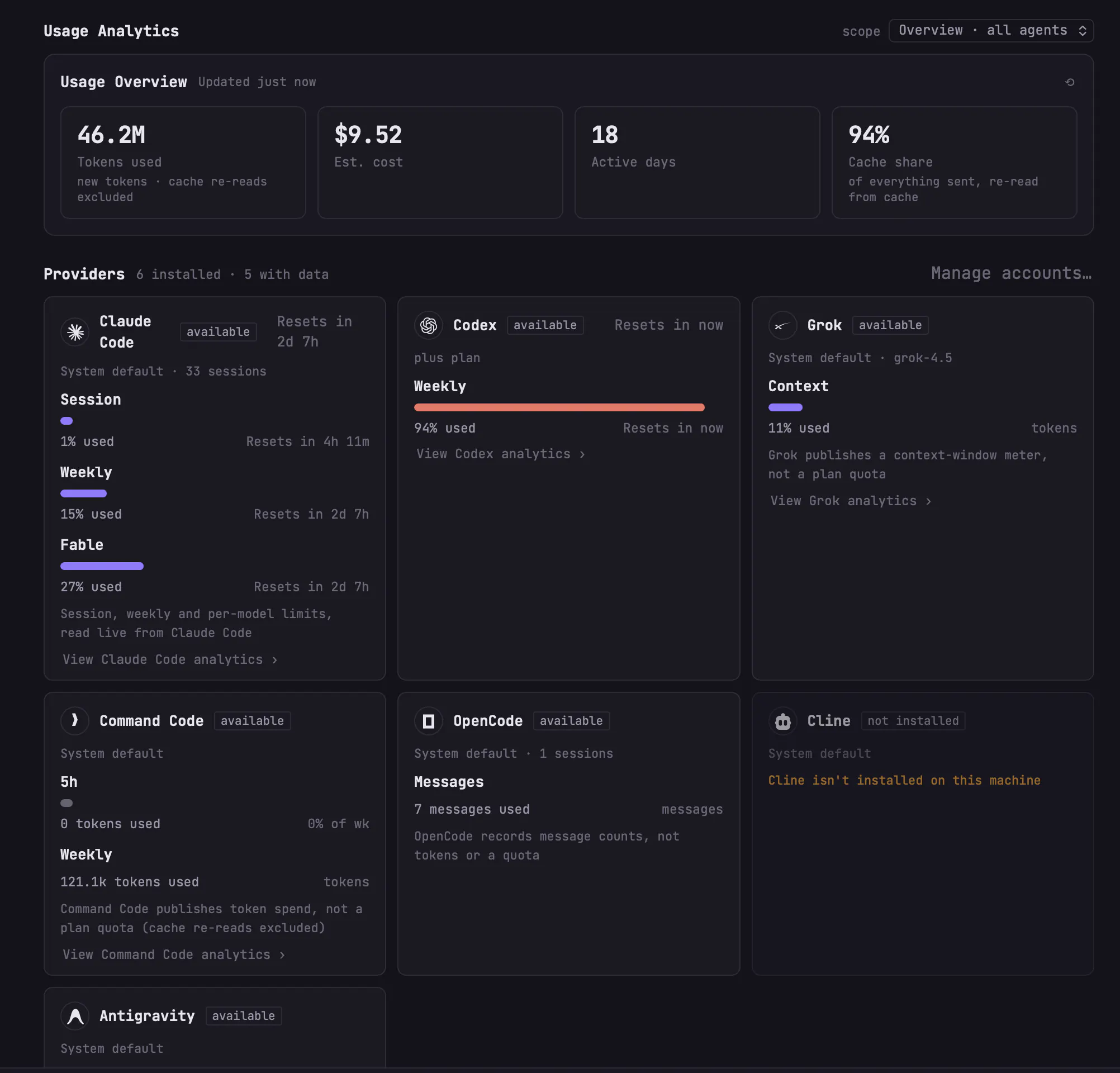Select the 46.2M Tokens used card
Viewport: 1120px width, 1073px height.
[183, 162]
